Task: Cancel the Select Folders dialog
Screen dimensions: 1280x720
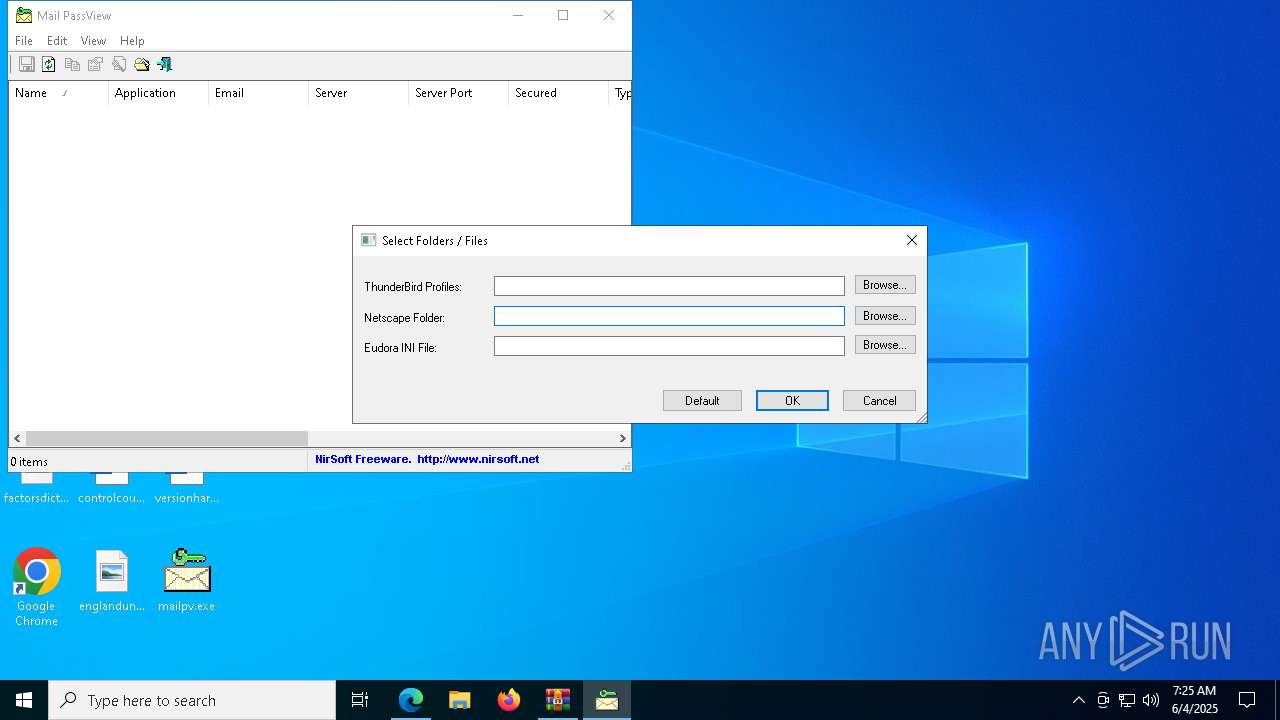Action: click(x=879, y=400)
